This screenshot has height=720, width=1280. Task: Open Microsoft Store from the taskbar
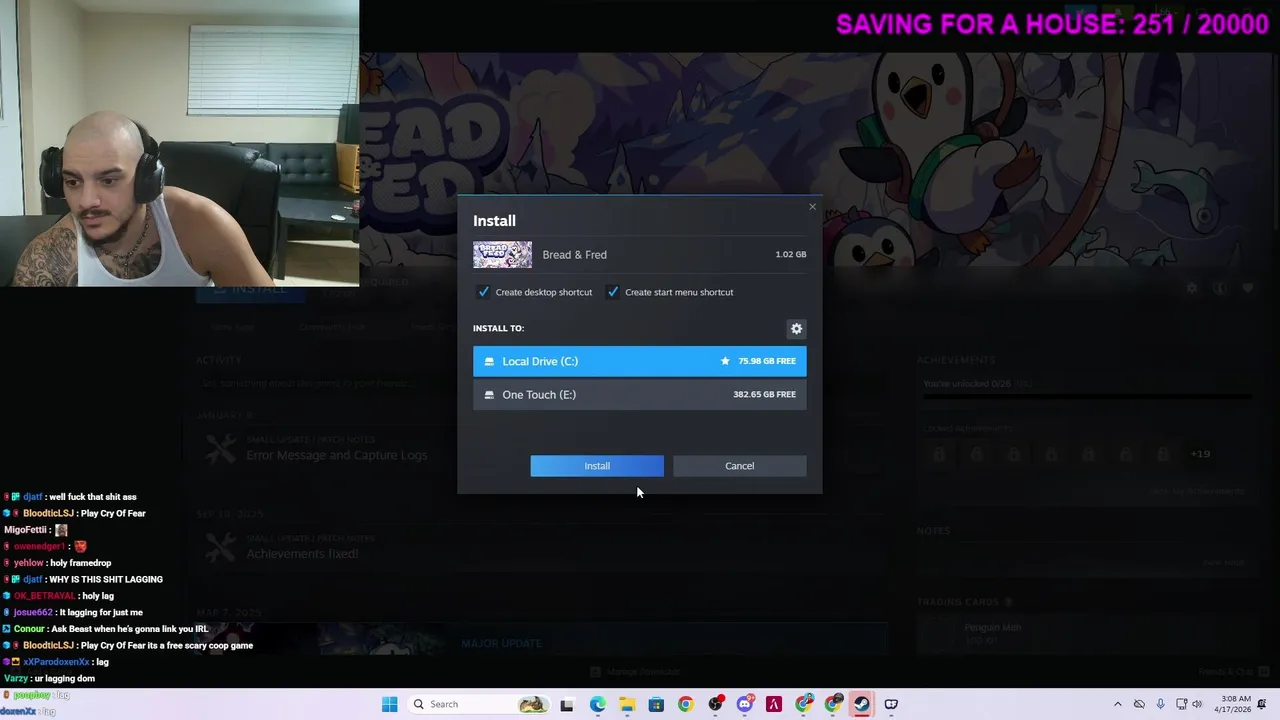tap(656, 704)
